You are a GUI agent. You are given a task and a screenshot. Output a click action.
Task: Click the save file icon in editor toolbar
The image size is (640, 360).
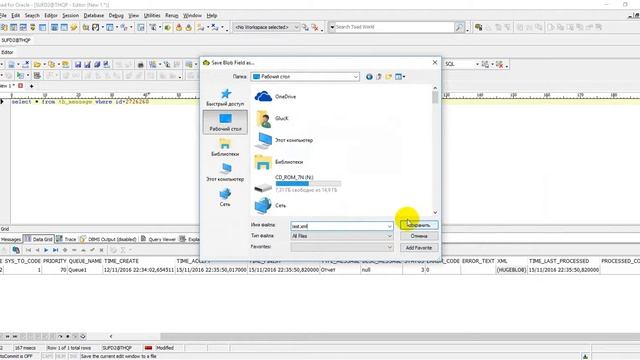(x=78, y=64)
